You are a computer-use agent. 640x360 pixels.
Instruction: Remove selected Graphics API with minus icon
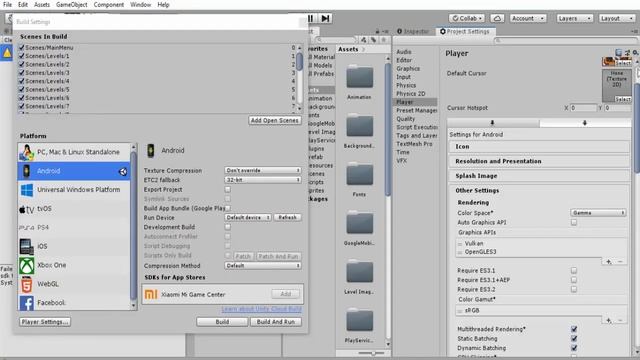[620, 262]
